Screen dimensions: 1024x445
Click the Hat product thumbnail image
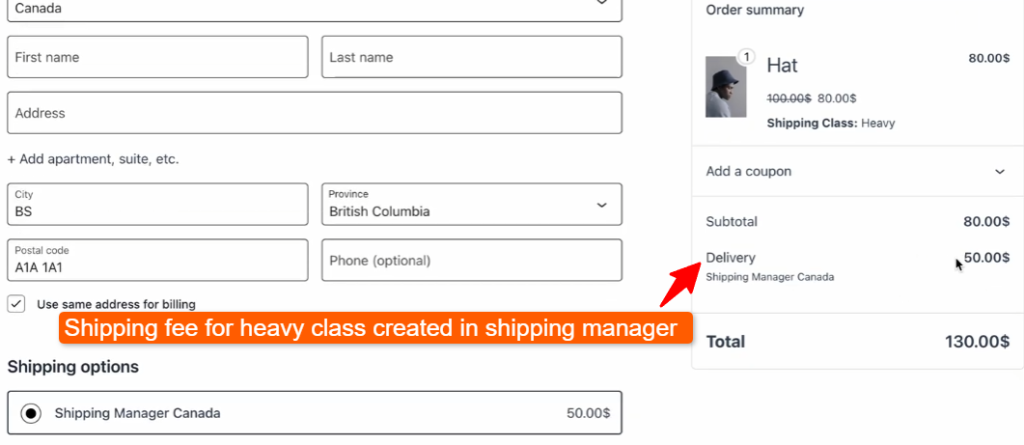(726, 87)
